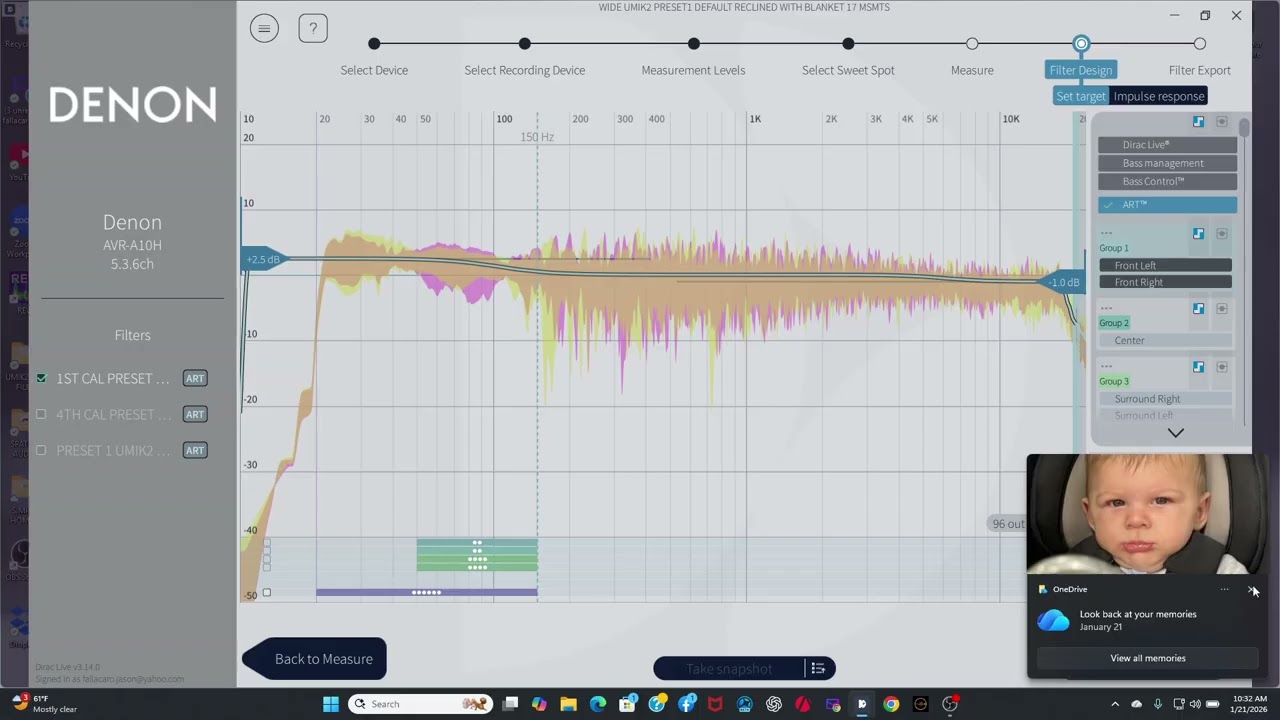Select the Front Left speaker
This screenshot has height=720, width=1280.
[1166, 265]
